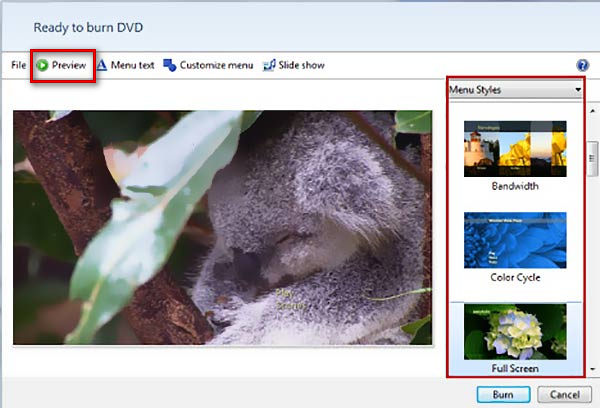Viewport: 600px width, 408px height.
Task: Click the Burn button
Action: tap(503, 395)
